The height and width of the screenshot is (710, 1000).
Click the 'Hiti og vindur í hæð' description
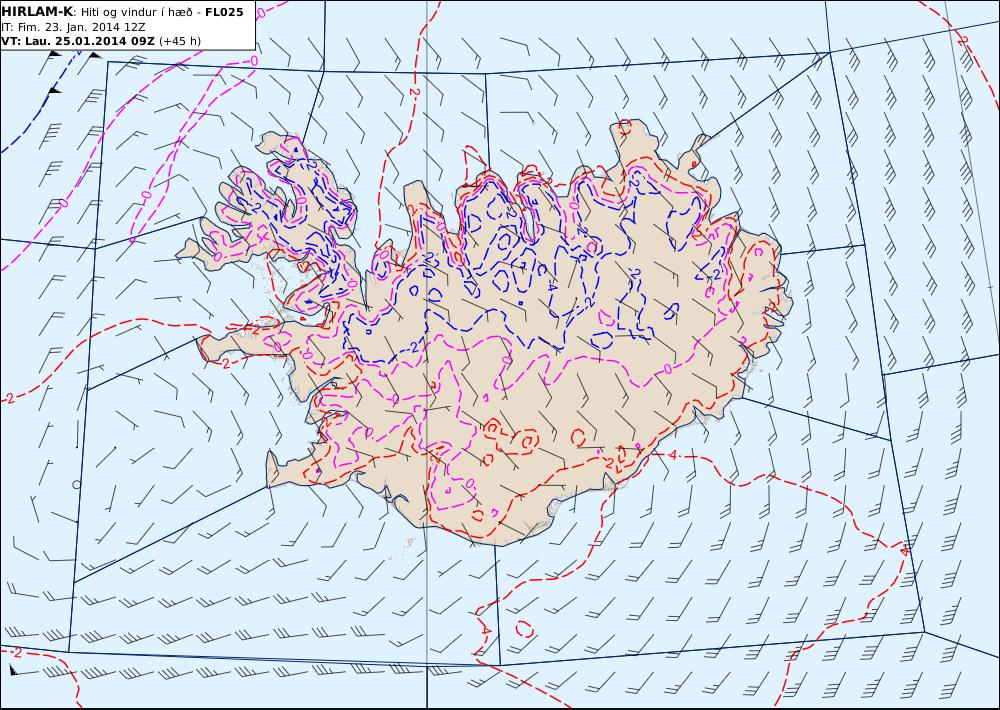point(136,13)
